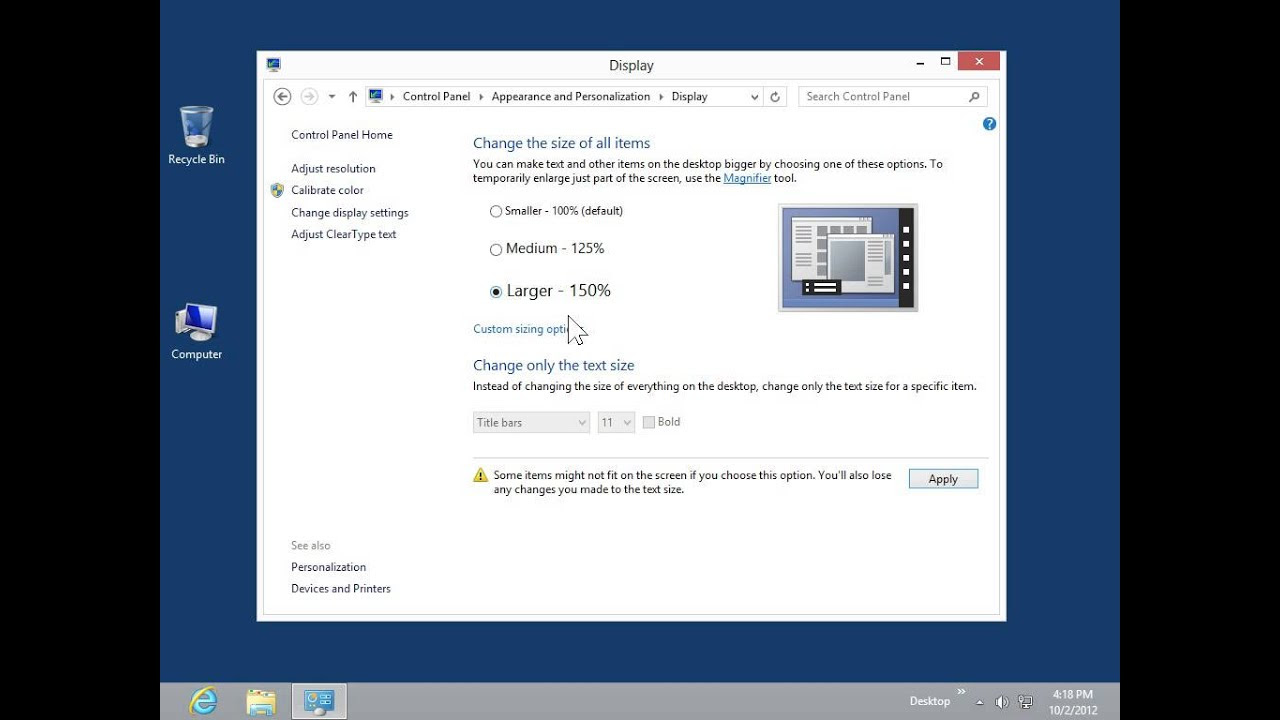
Task: Open the recent locations arrow
Action: (x=332, y=97)
